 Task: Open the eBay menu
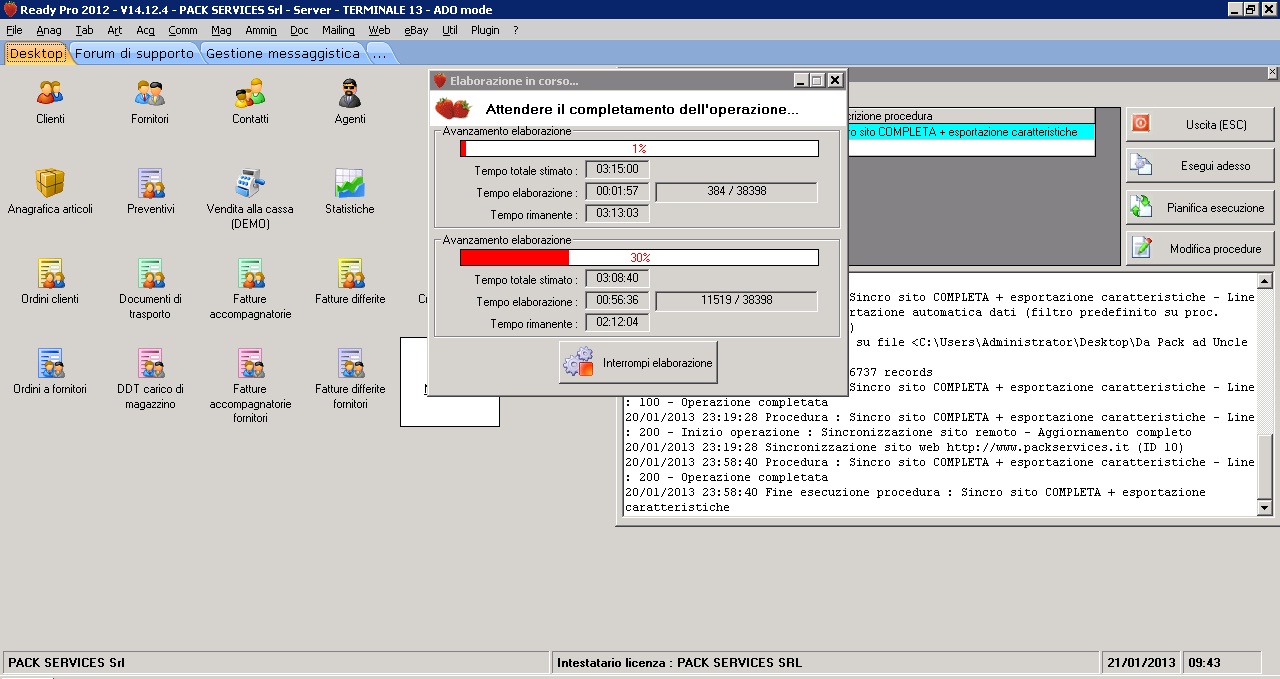(416, 30)
